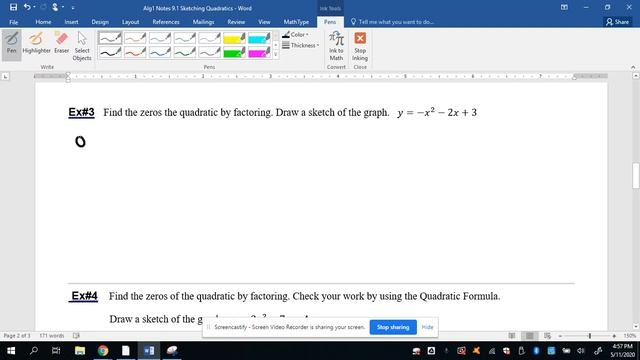Collapse the ribbon with the chevron
The width and height of the screenshot is (640, 360).
tap(633, 67)
